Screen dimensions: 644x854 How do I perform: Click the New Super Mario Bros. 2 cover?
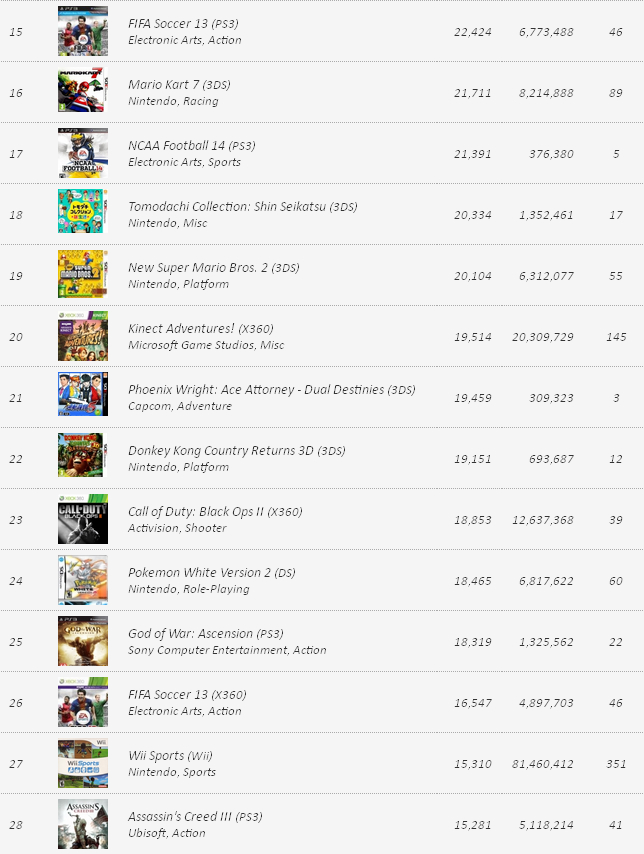pyautogui.click(x=82, y=274)
